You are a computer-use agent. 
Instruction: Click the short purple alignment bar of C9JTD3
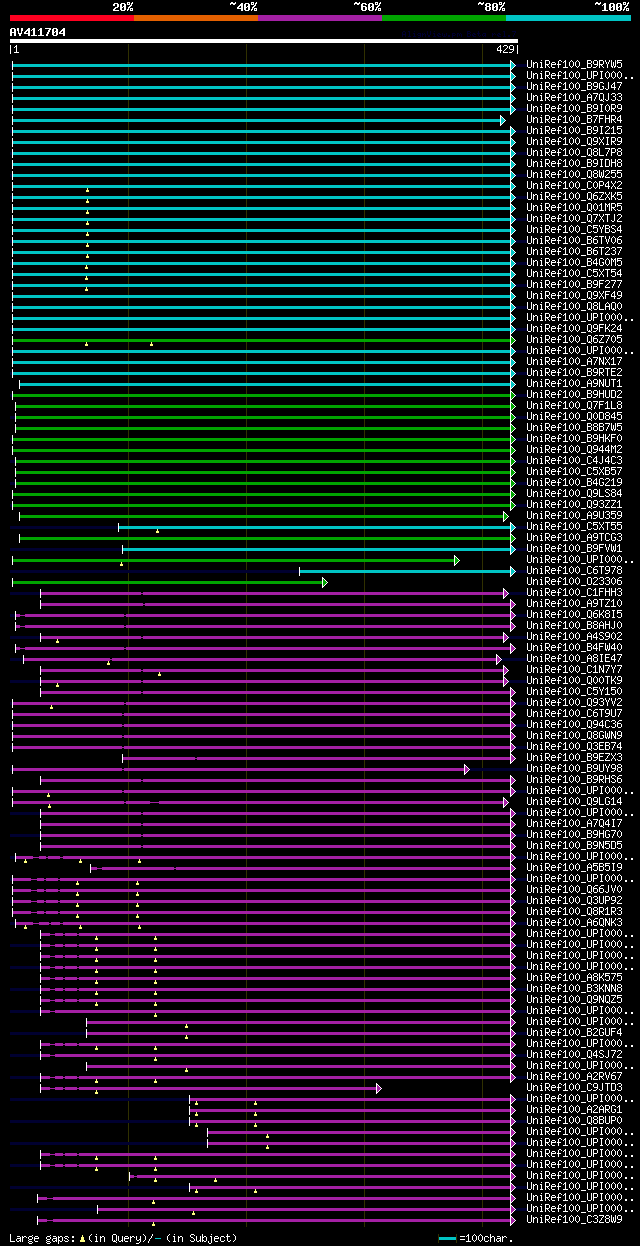coord(211,1088)
